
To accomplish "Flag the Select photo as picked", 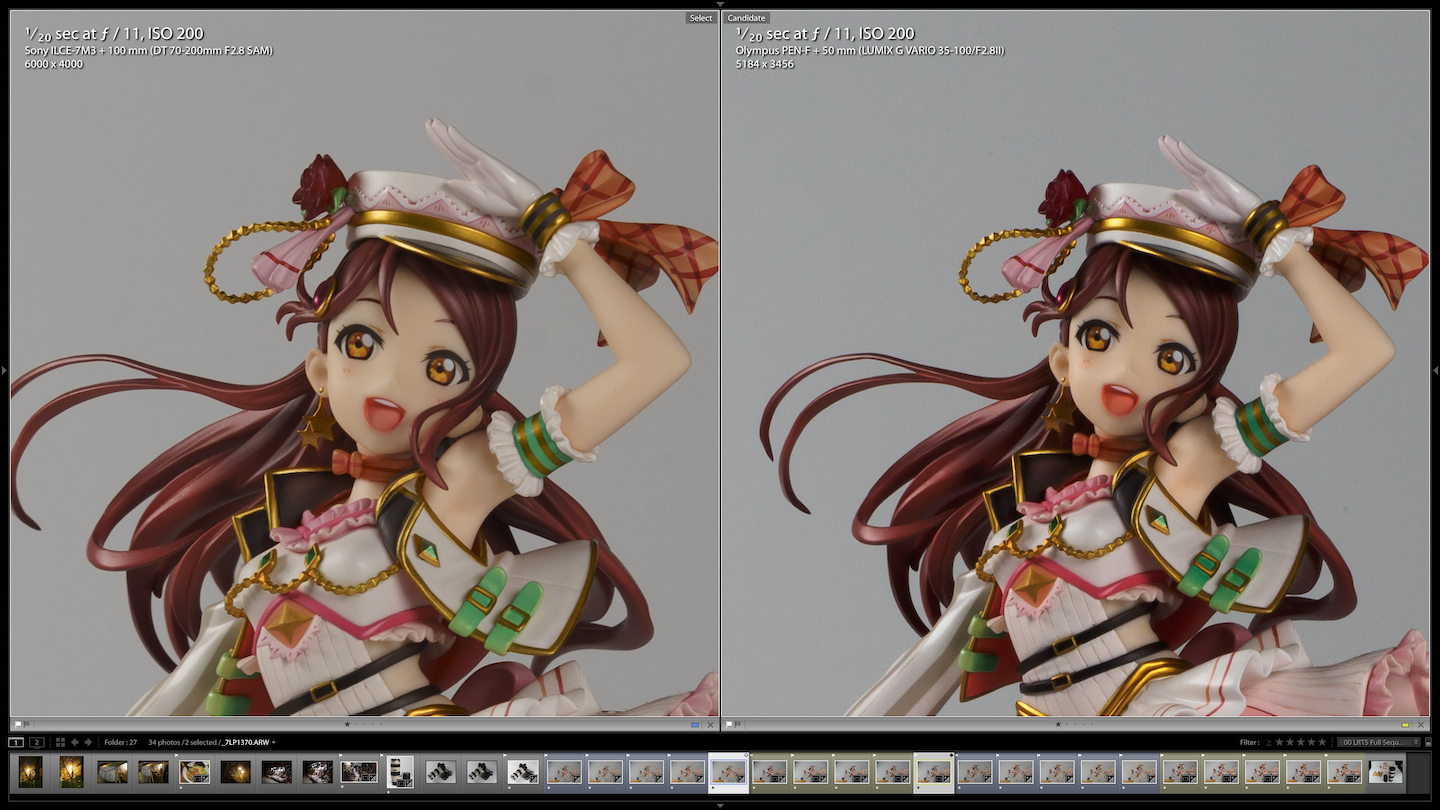I will coord(18,724).
